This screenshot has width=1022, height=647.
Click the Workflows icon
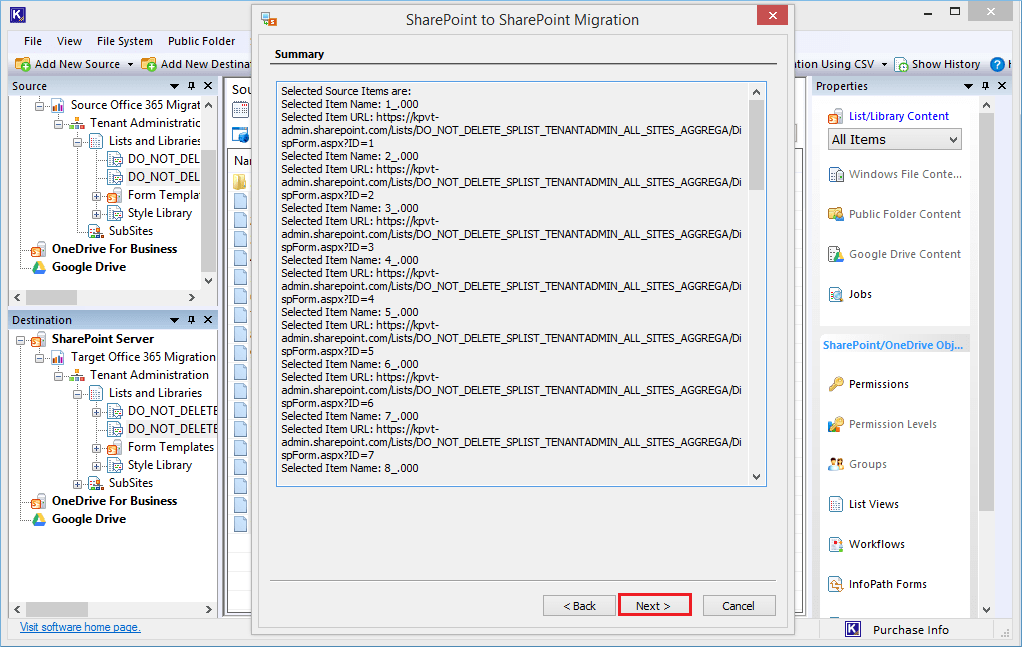point(836,544)
